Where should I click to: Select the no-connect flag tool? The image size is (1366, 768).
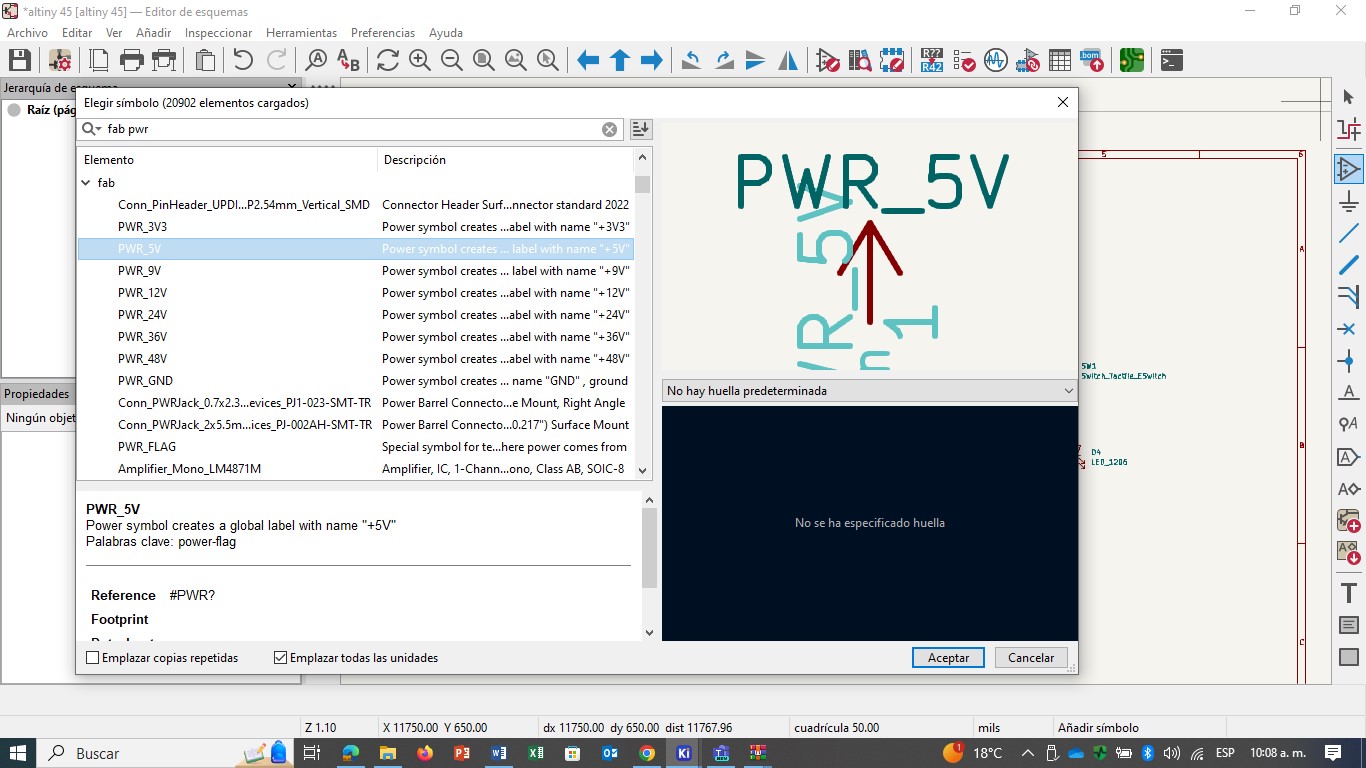point(1348,329)
